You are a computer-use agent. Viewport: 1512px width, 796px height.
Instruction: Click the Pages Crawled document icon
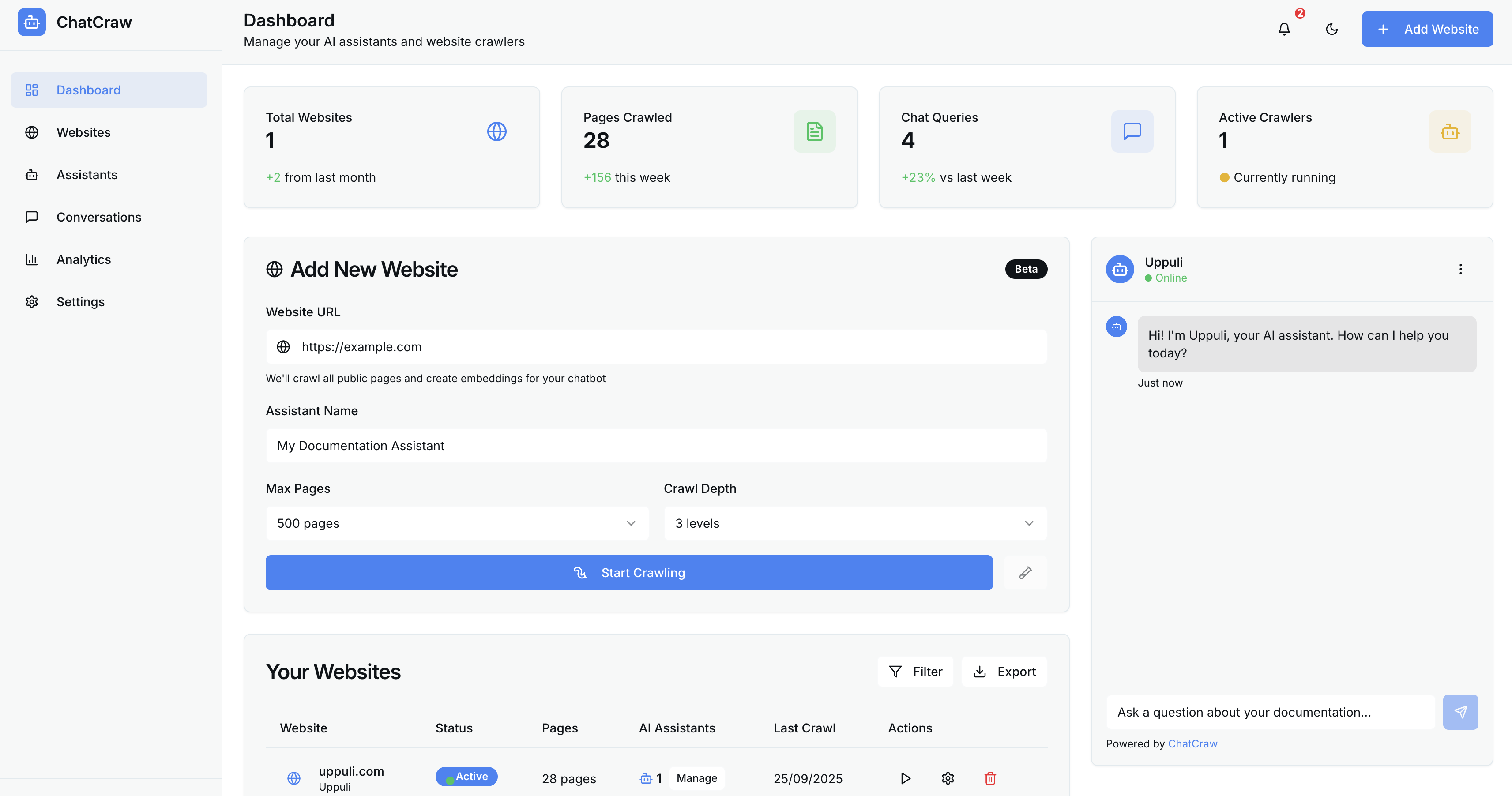tap(814, 131)
